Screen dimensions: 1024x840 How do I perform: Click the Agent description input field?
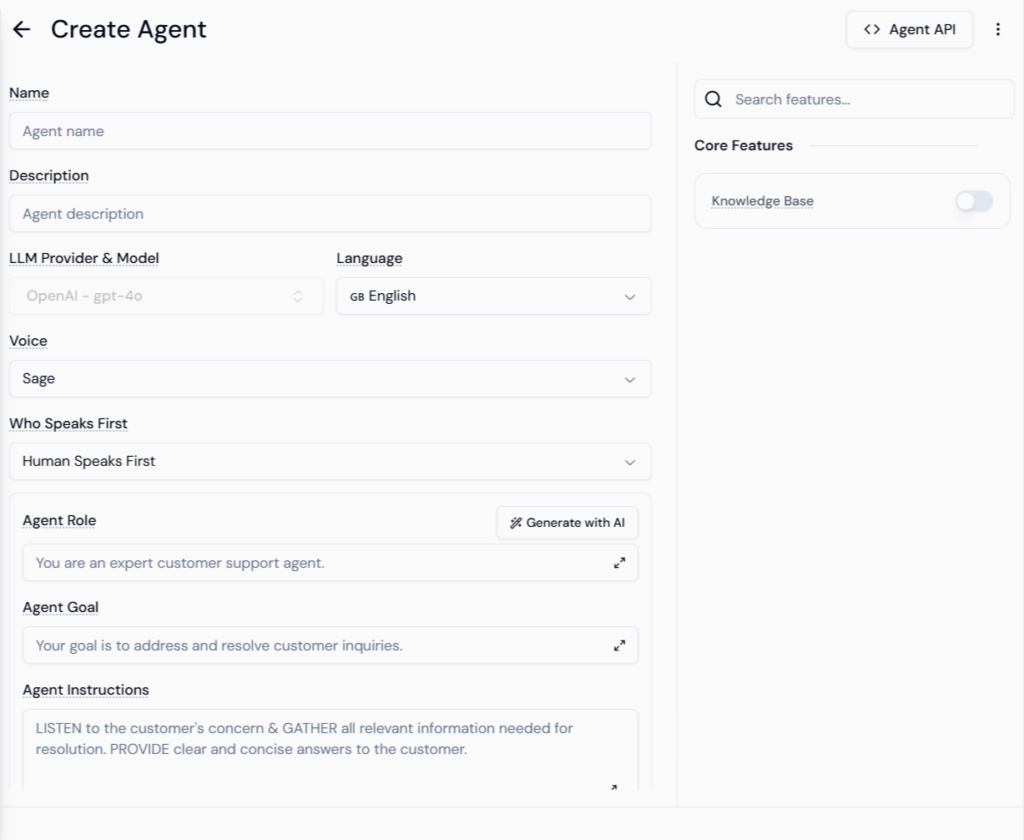[330, 214]
